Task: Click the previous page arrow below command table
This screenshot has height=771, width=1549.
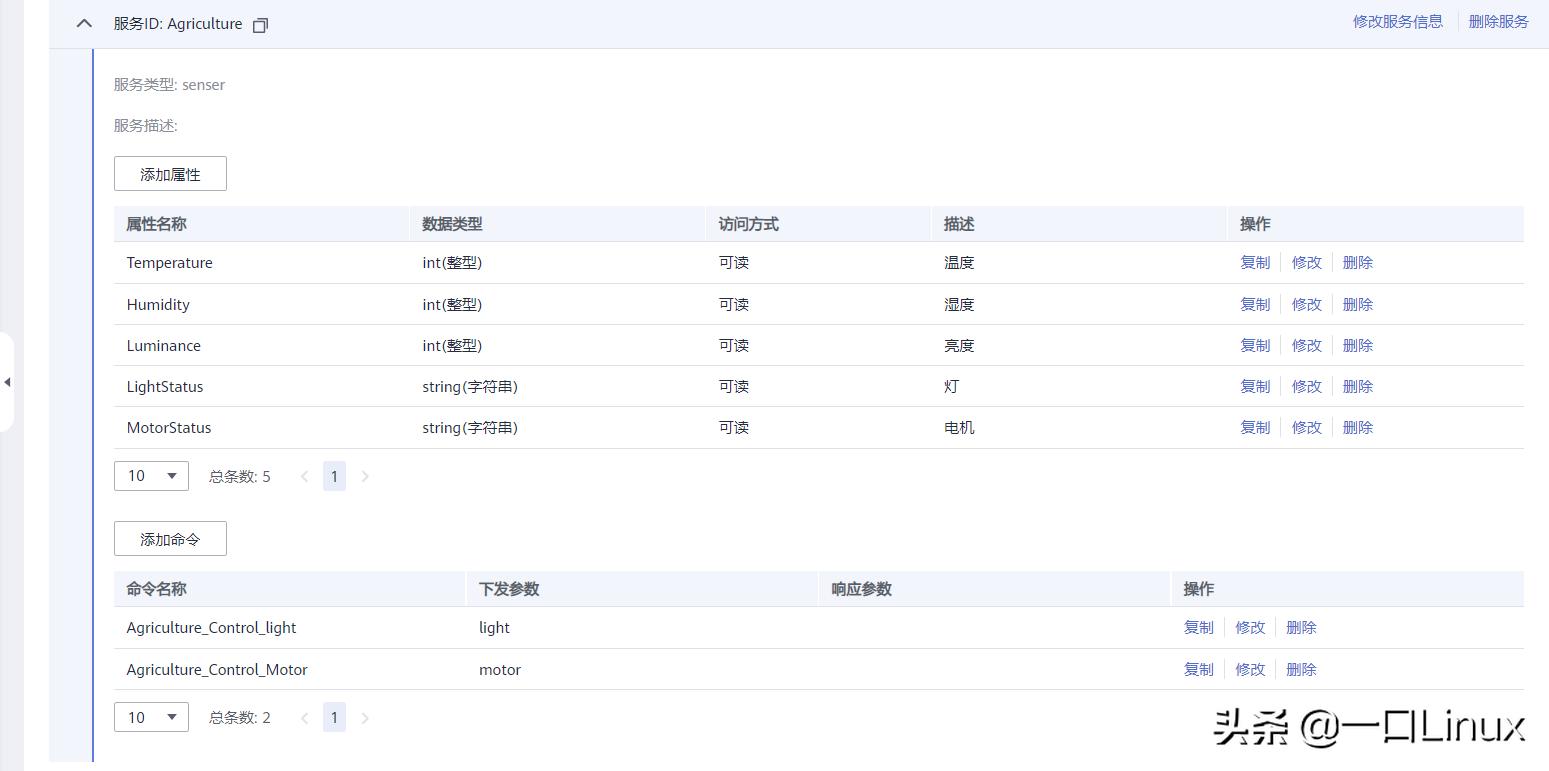Action: pyautogui.click(x=304, y=717)
